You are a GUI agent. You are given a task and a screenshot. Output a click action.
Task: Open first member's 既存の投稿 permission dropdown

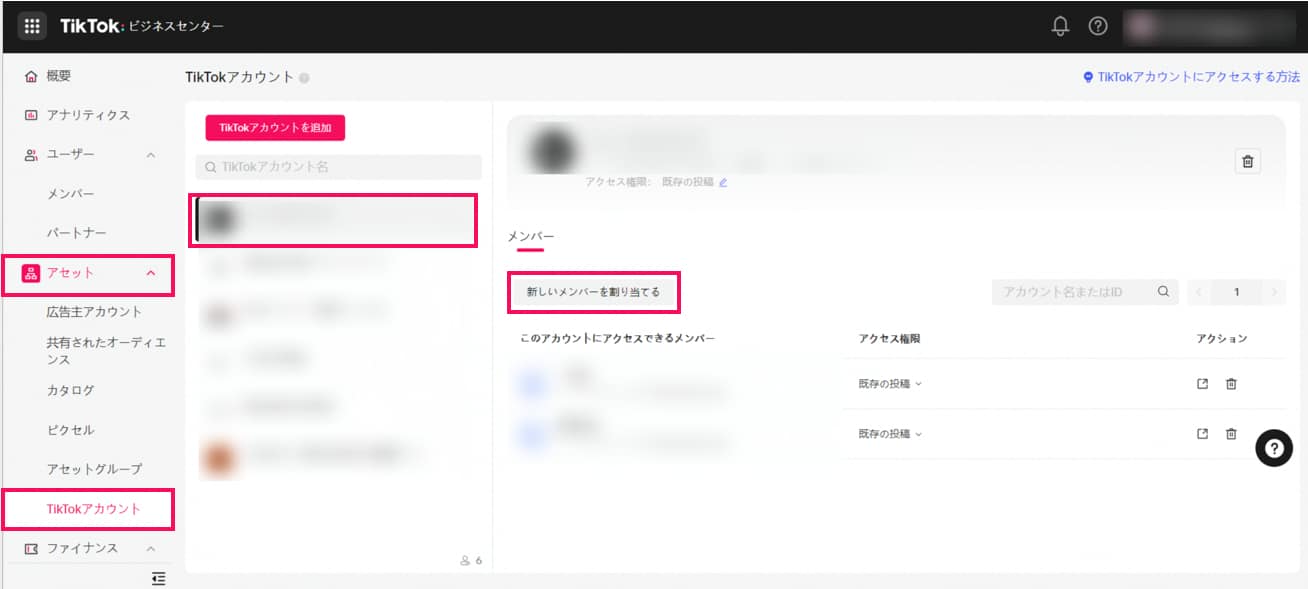[889, 384]
